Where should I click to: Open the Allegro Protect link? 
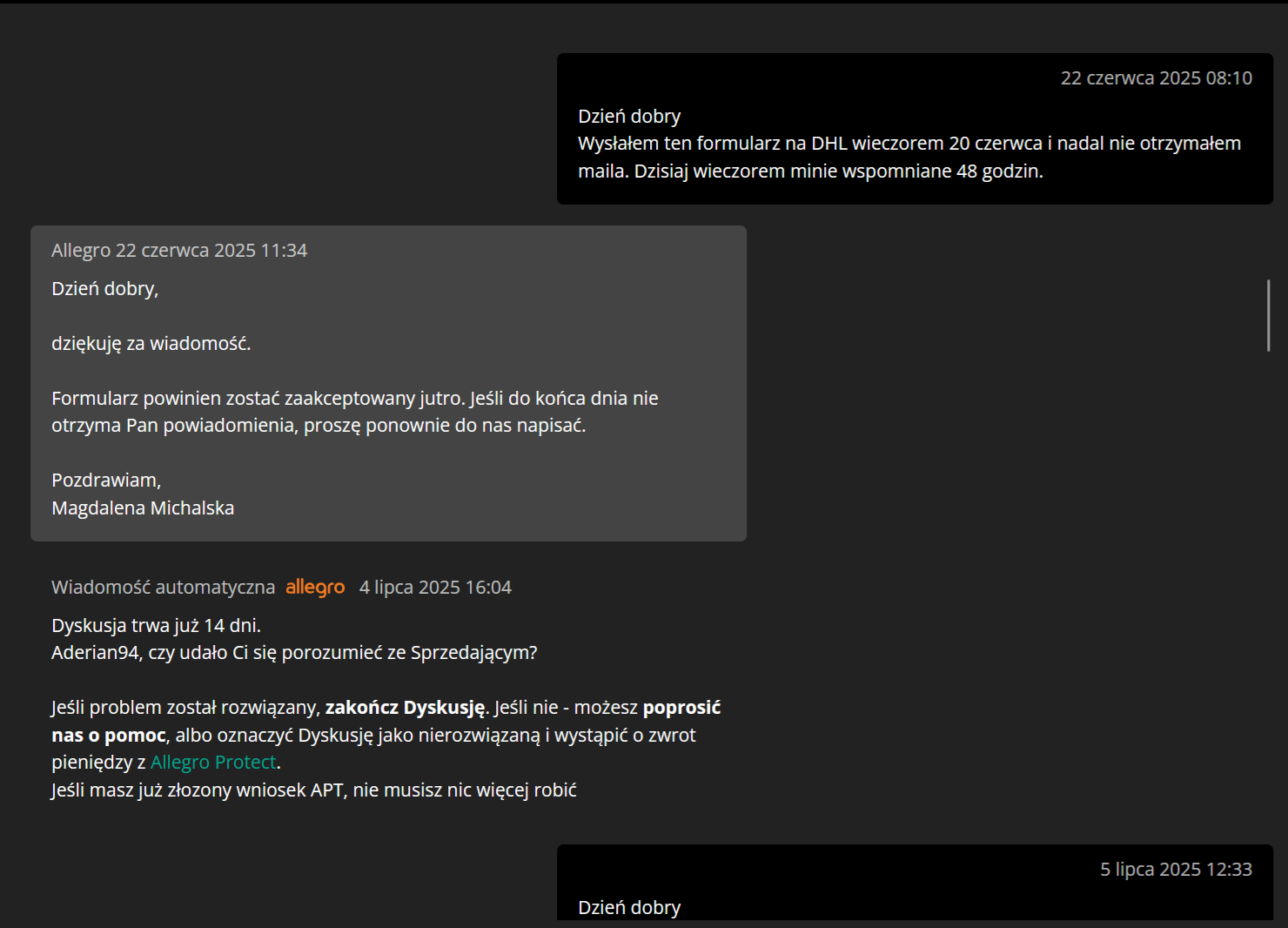[x=213, y=763]
